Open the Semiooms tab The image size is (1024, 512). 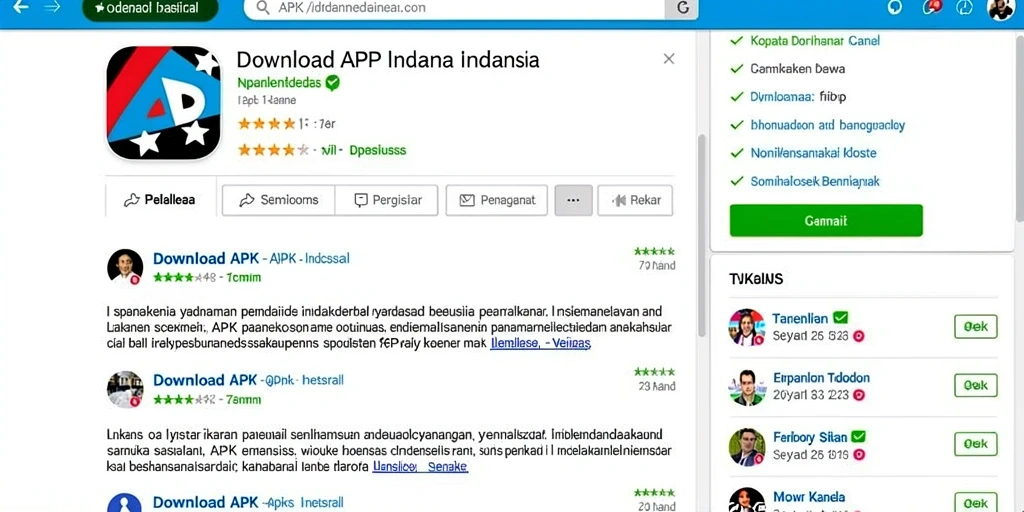pos(279,200)
